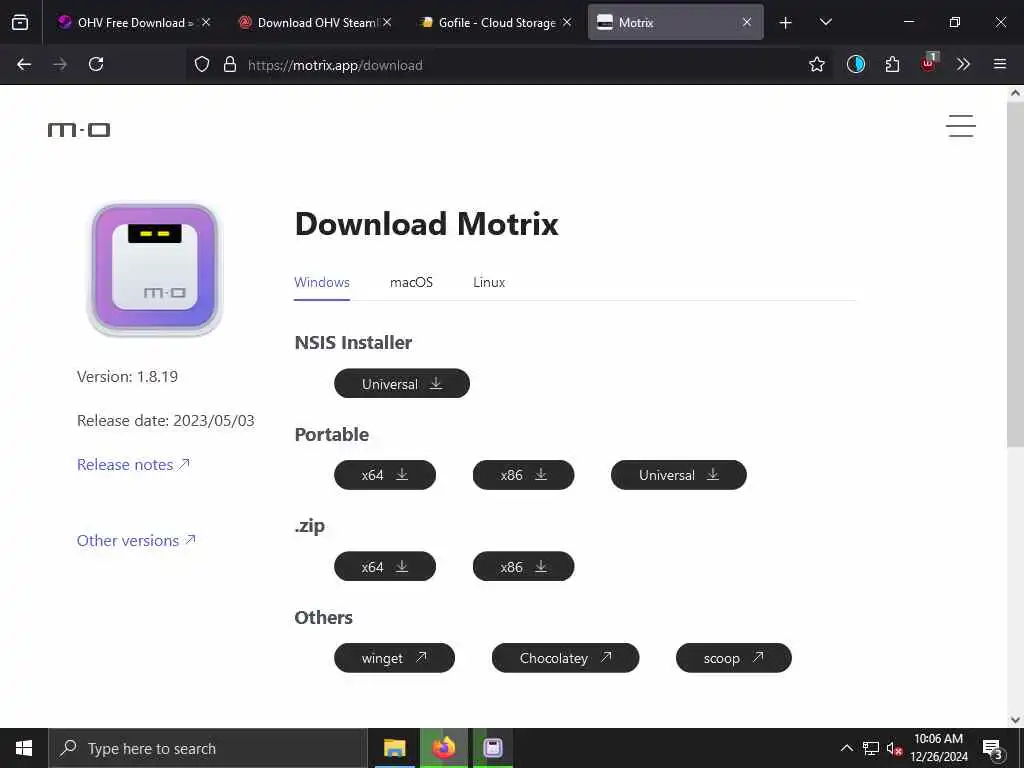Open Release notes link
This screenshot has width=1024, height=768.
coord(133,464)
